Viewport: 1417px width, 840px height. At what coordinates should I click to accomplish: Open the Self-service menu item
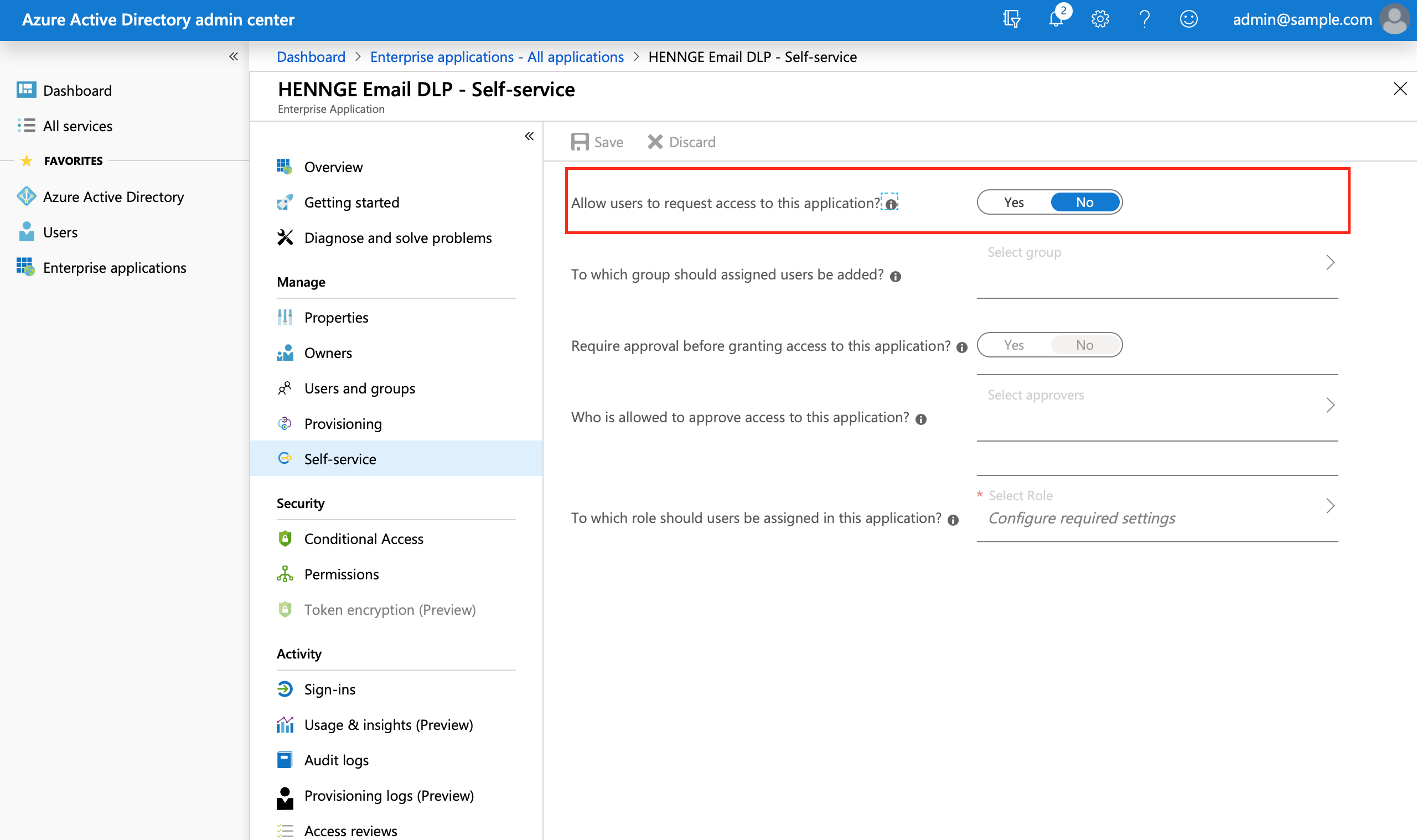[396, 459]
